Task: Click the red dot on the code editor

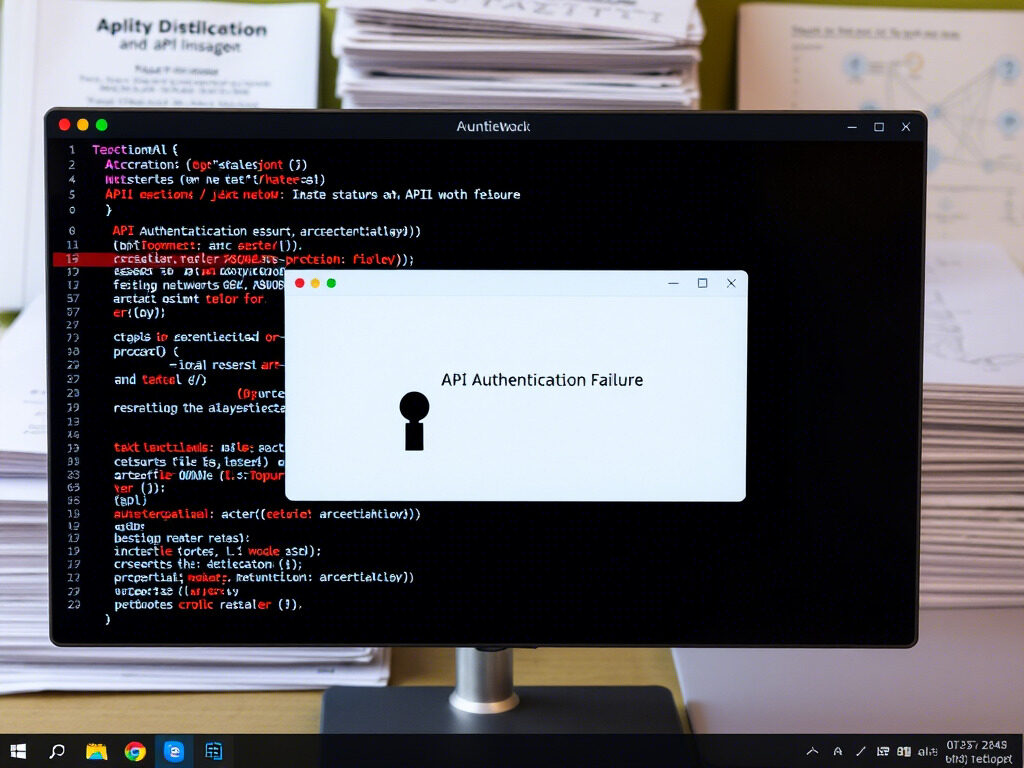Action: pyautogui.click(x=65, y=125)
